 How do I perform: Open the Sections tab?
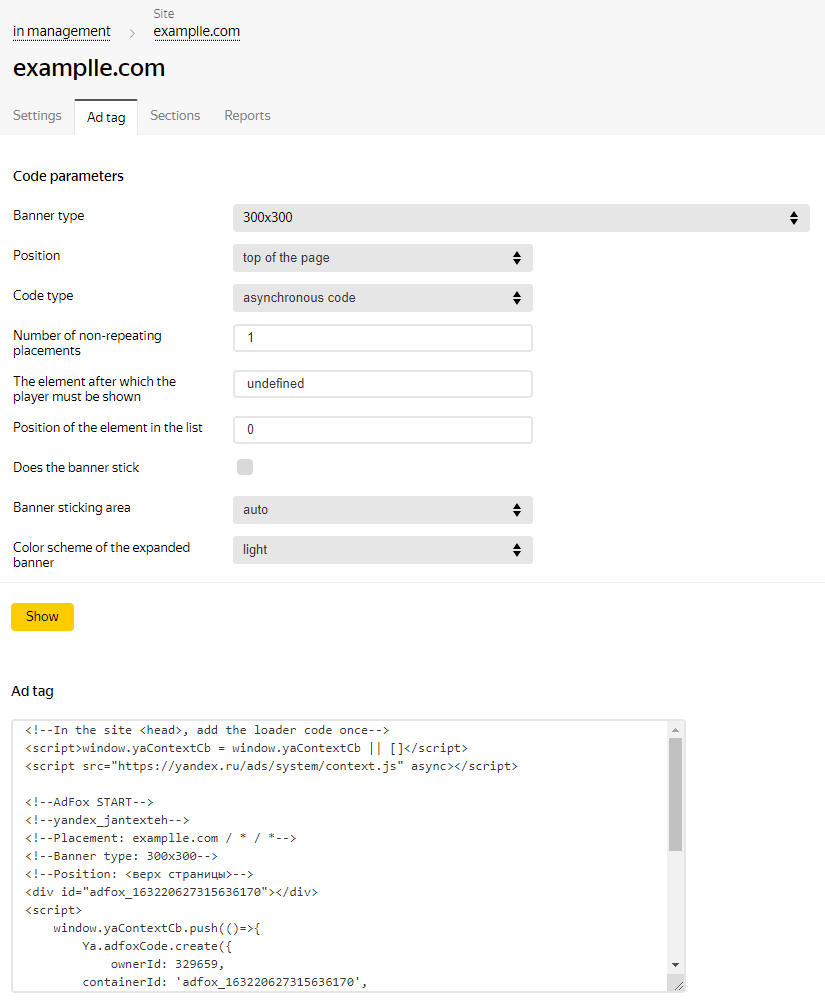point(175,116)
